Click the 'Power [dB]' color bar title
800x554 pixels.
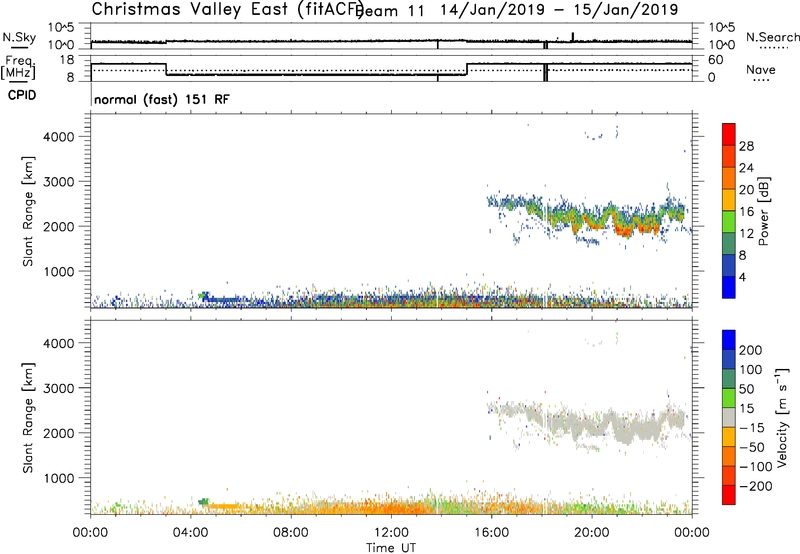[764, 211]
